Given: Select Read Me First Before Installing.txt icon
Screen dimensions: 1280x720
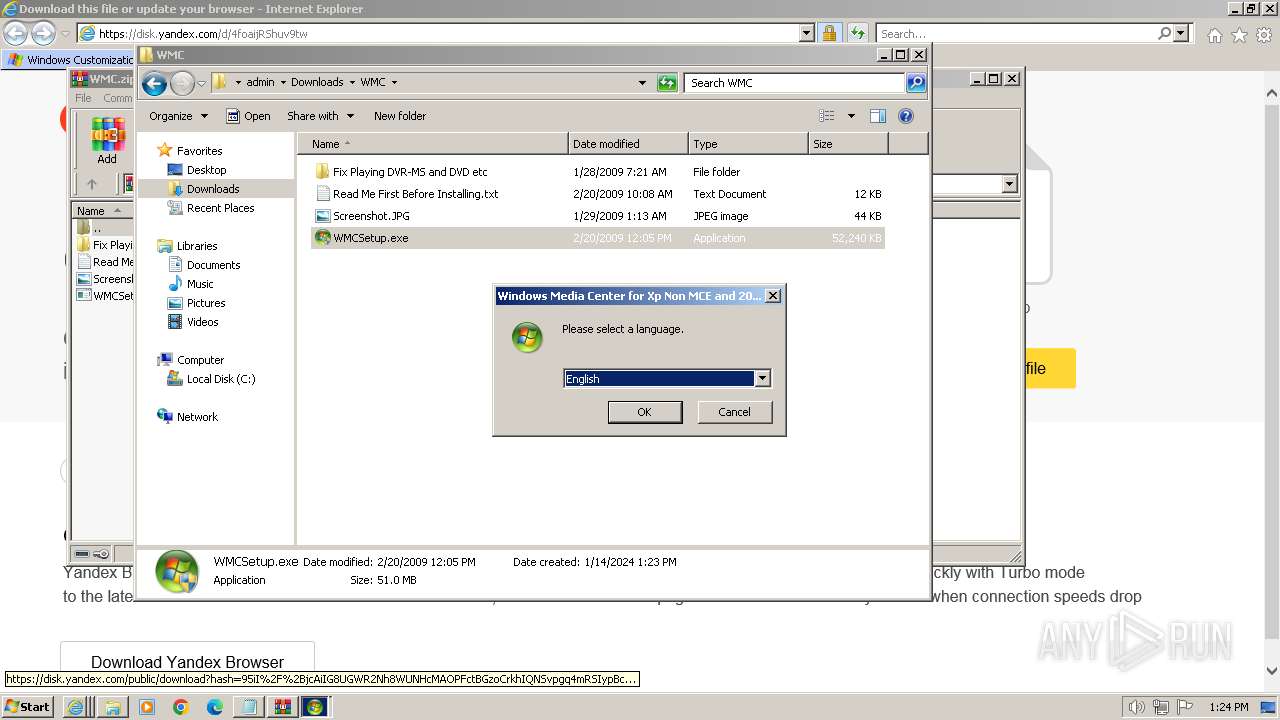Looking at the screenshot, I should tap(322, 194).
